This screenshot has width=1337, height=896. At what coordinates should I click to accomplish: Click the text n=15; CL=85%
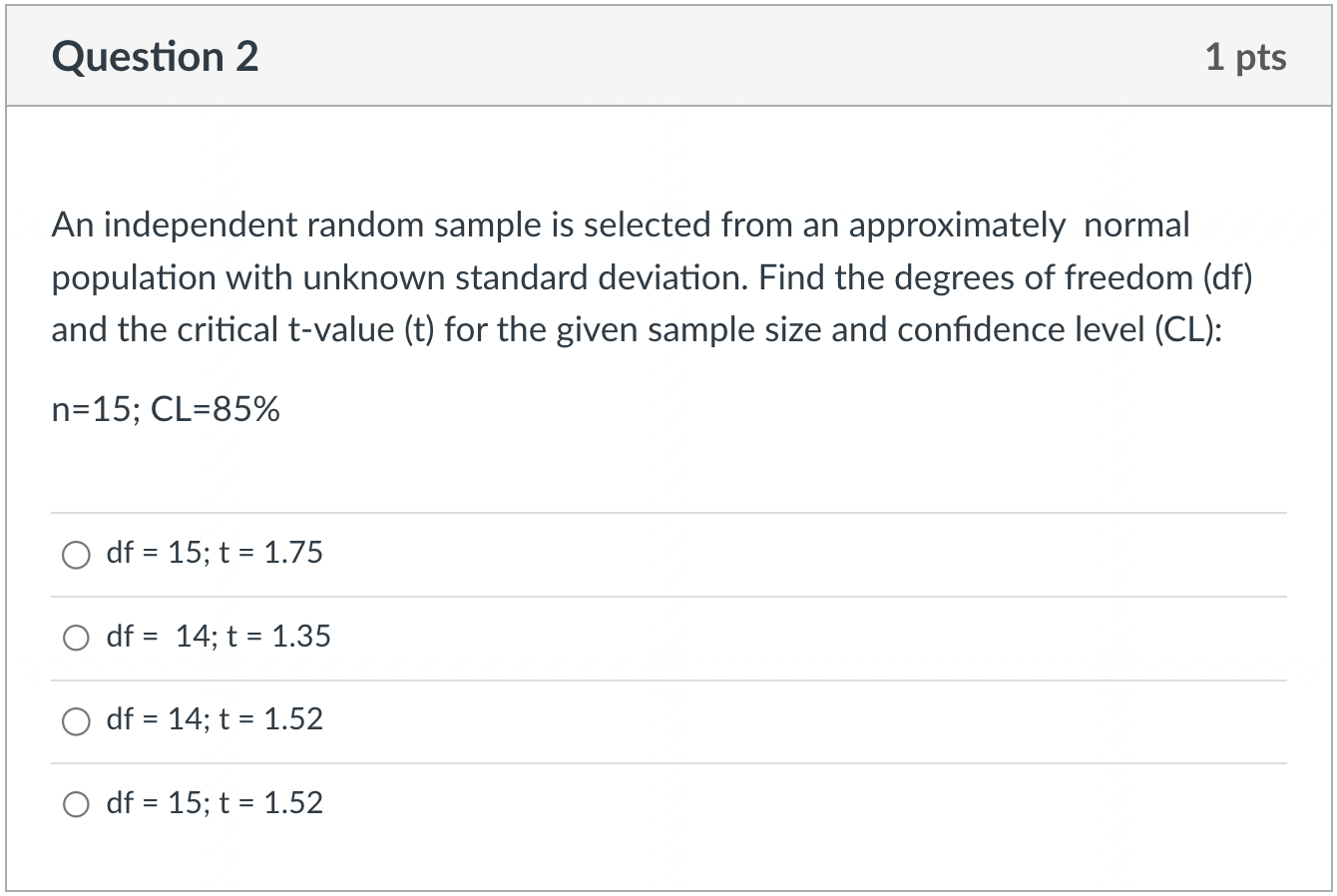(x=166, y=409)
